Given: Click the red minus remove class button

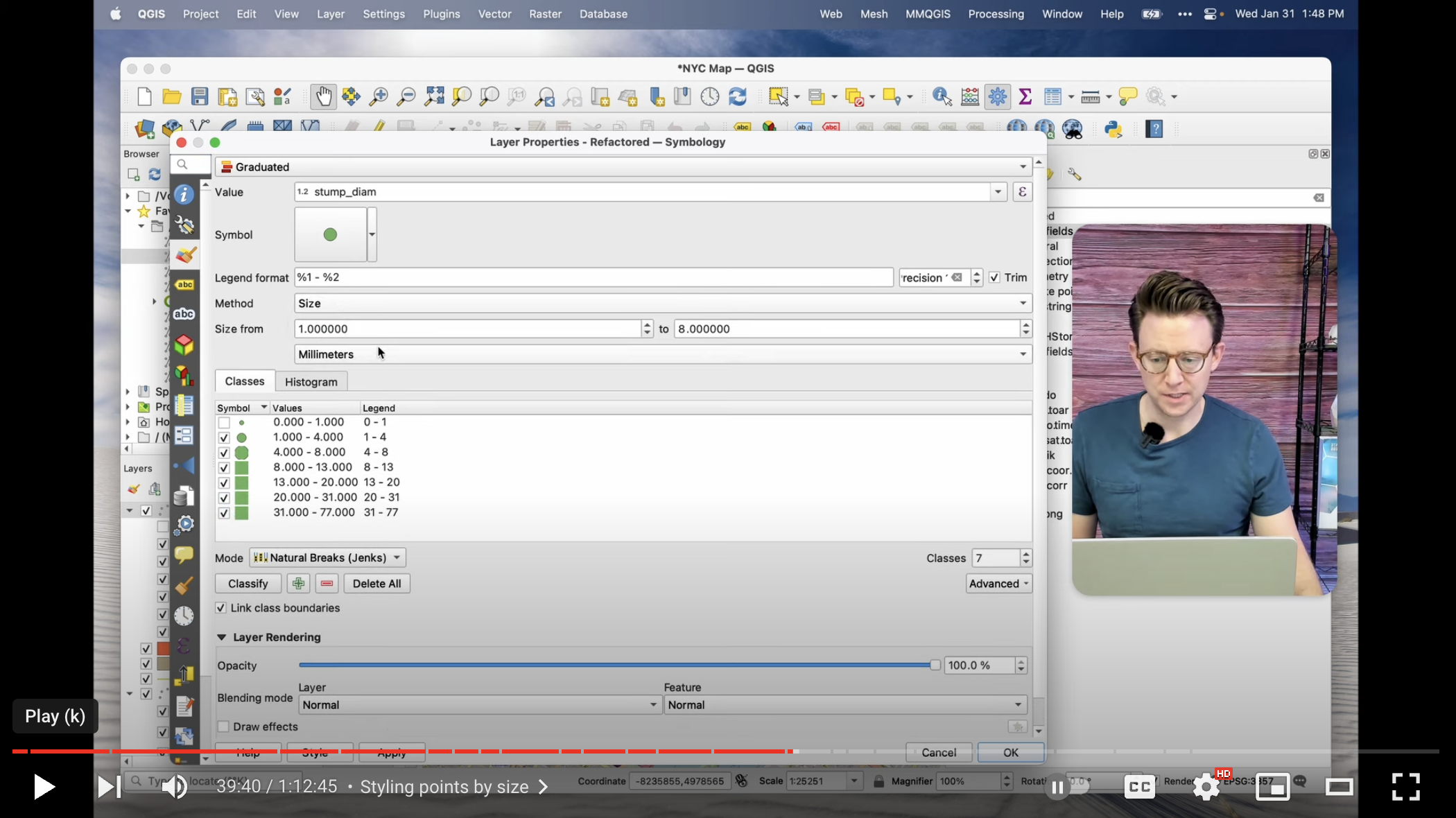Looking at the screenshot, I should pyautogui.click(x=327, y=584).
